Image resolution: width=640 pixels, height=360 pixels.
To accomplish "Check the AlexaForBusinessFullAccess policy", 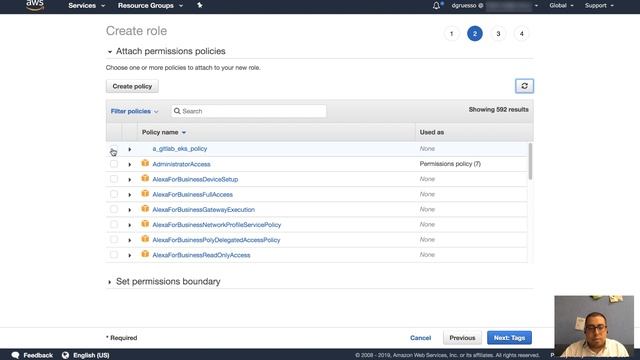I will click(x=114, y=194).
